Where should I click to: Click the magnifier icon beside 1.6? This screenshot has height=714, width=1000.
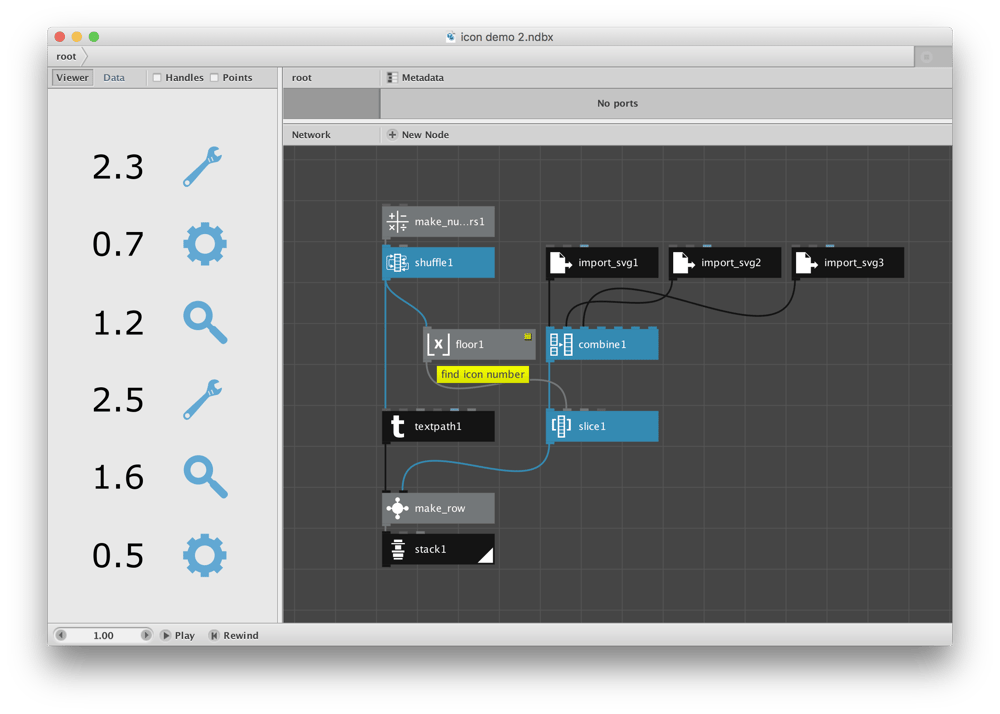point(205,477)
